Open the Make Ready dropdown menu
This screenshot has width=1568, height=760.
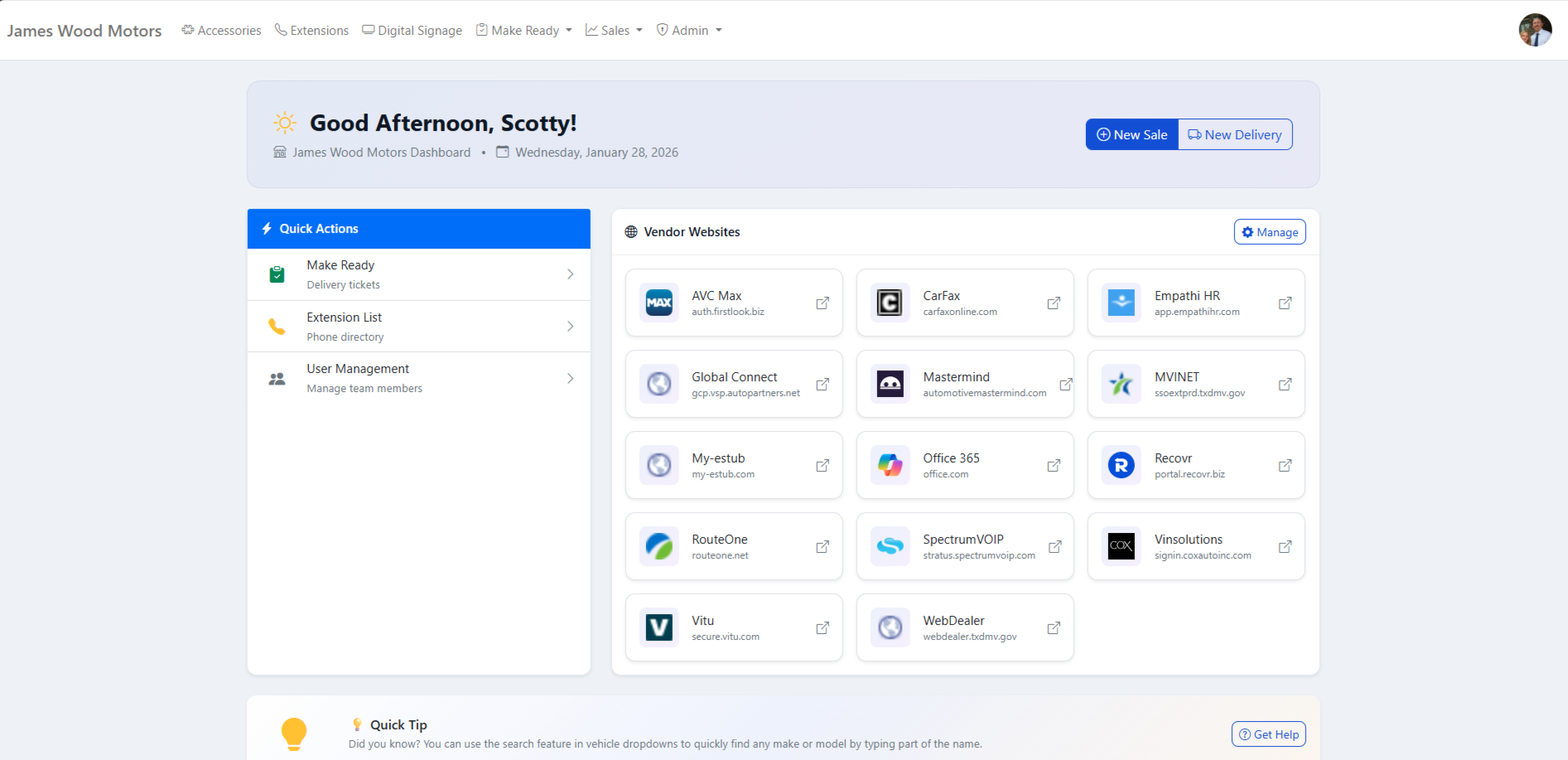point(523,30)
